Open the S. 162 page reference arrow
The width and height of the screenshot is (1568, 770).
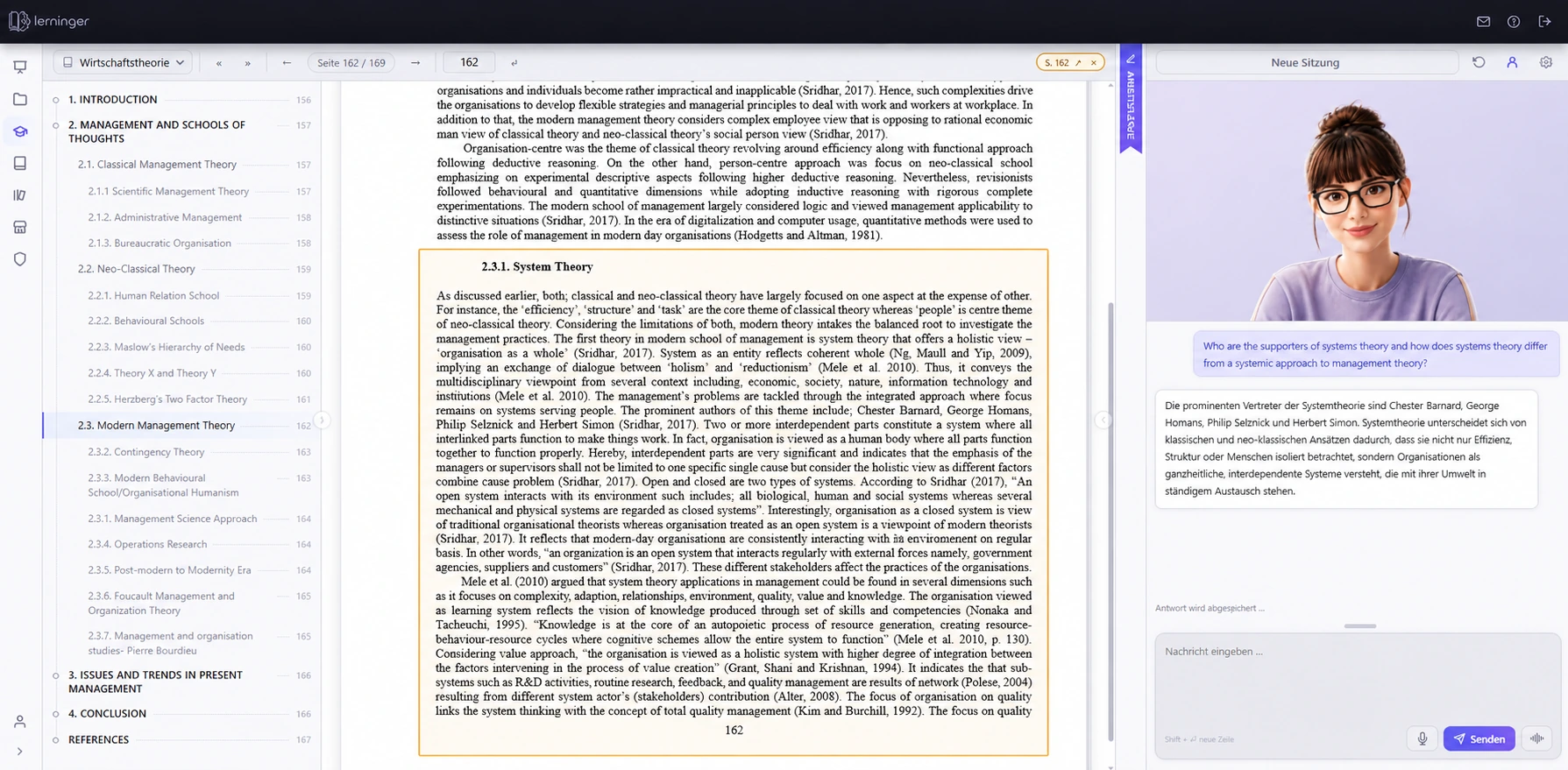tap(1078, 63)
